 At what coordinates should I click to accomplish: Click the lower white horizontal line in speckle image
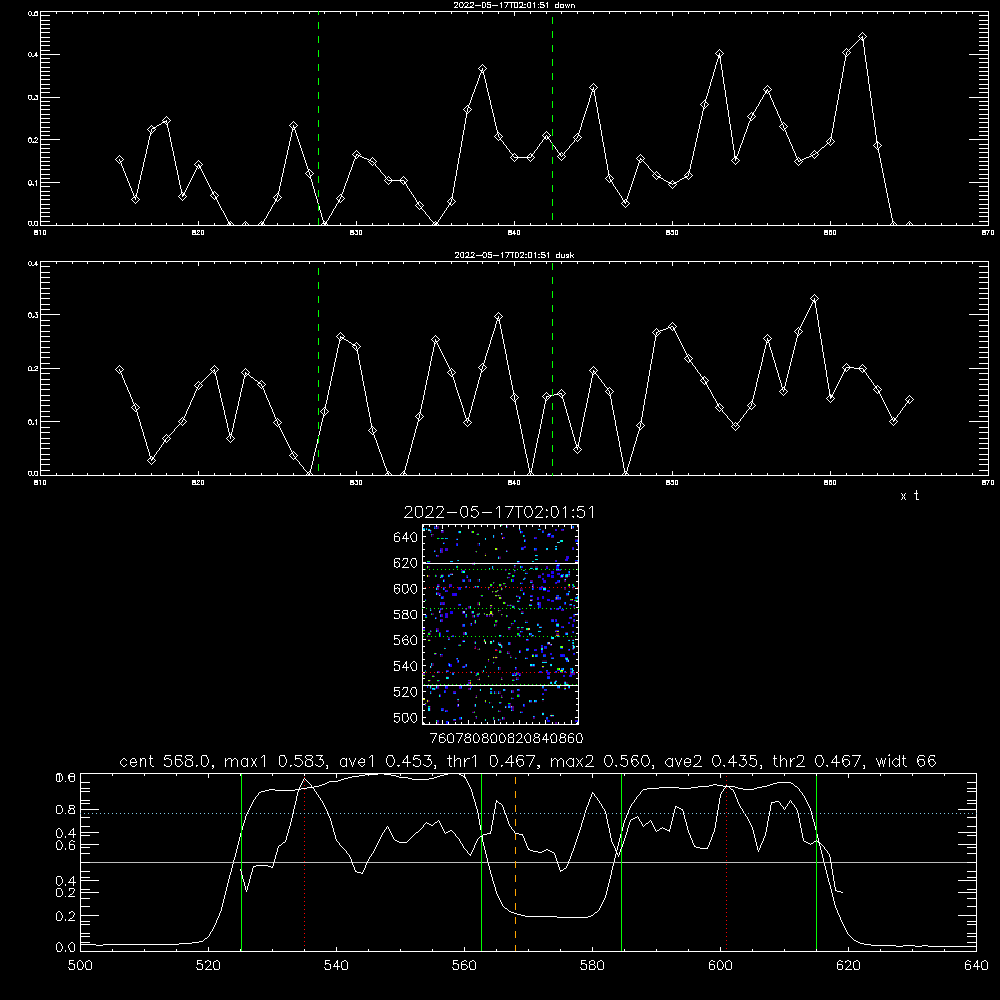pos(500,686)
